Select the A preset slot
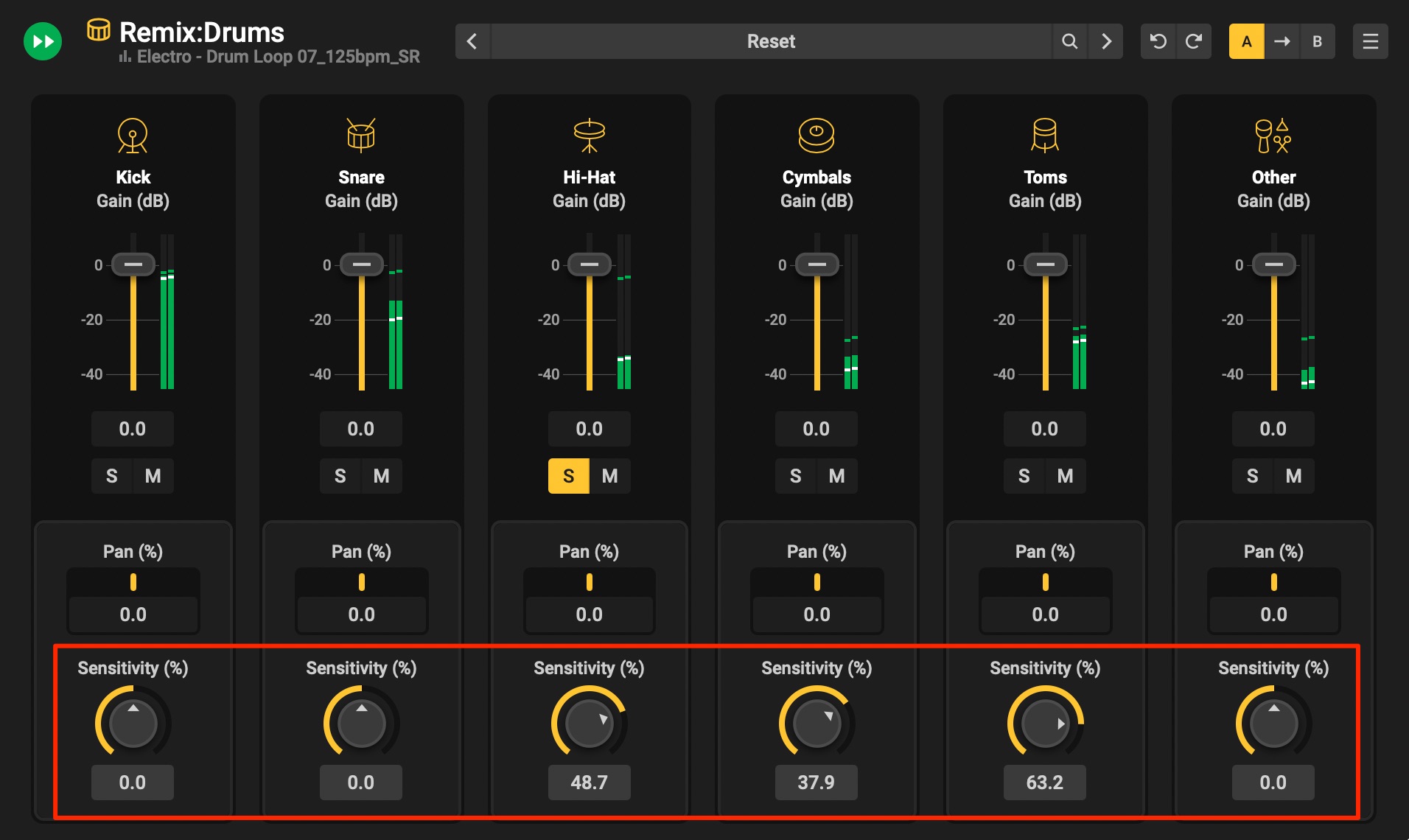This screenshot has height=840, width=1409. 1247,41
